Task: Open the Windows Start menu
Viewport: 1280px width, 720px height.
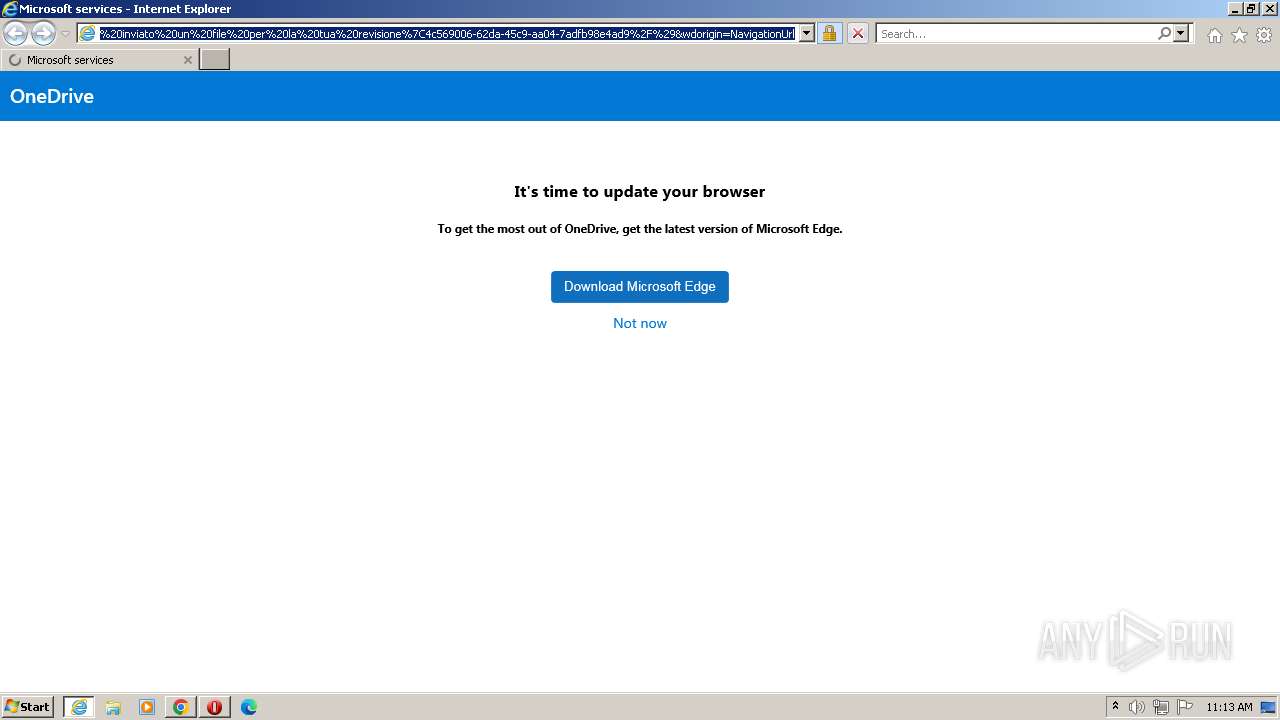Action: [28, 707]
